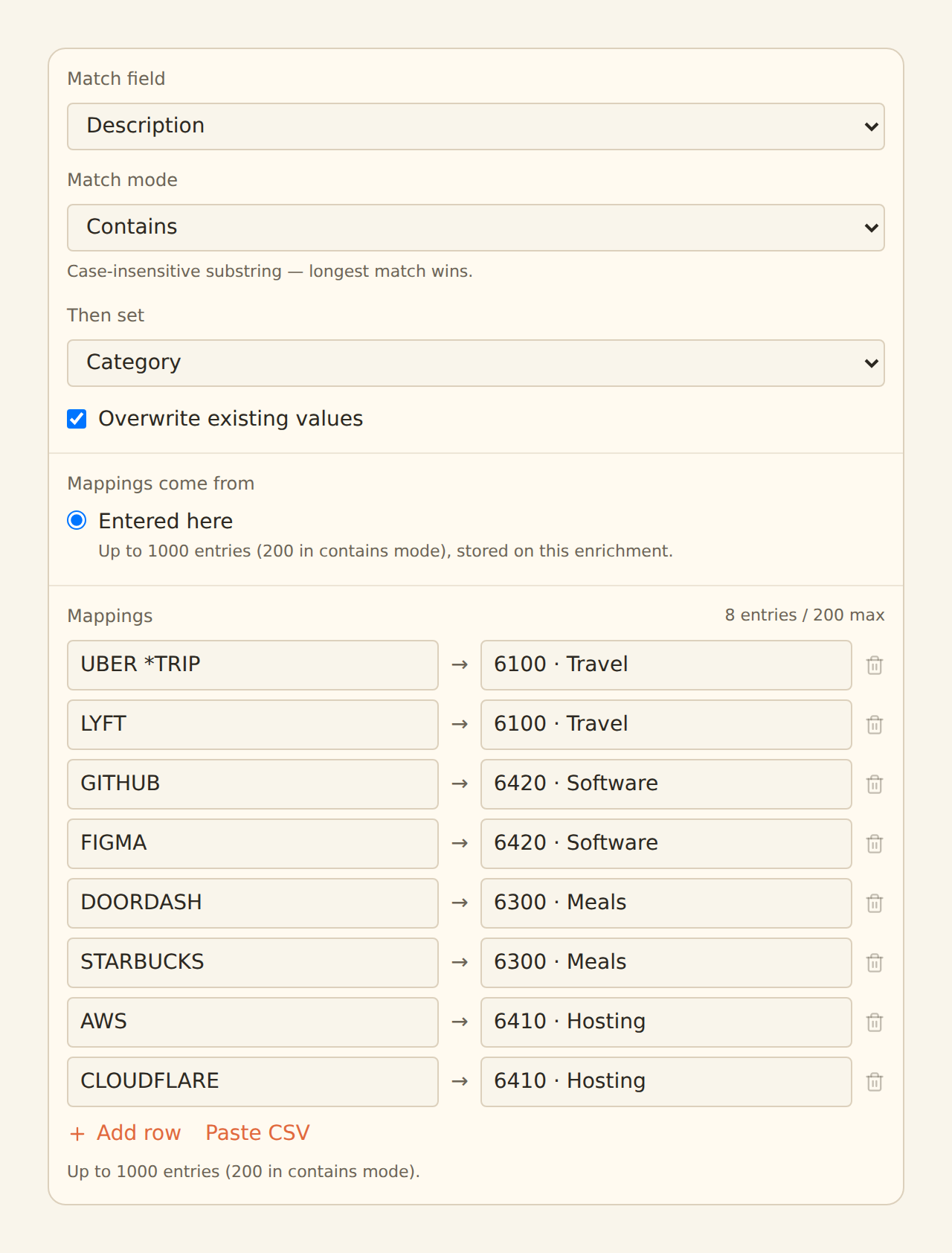Delete the FIGMA mapping row
952x1253 pixels.
pyautogui.click(x=875, y=844)
